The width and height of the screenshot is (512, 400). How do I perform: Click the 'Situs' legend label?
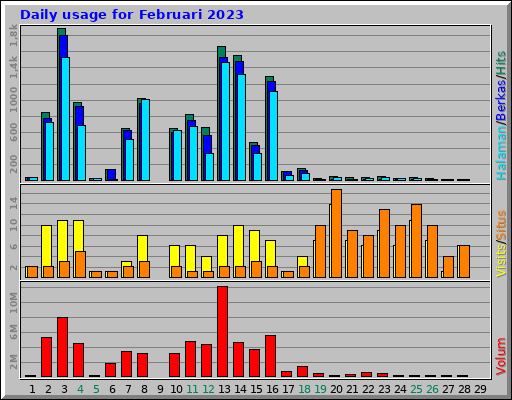point(501,225)
